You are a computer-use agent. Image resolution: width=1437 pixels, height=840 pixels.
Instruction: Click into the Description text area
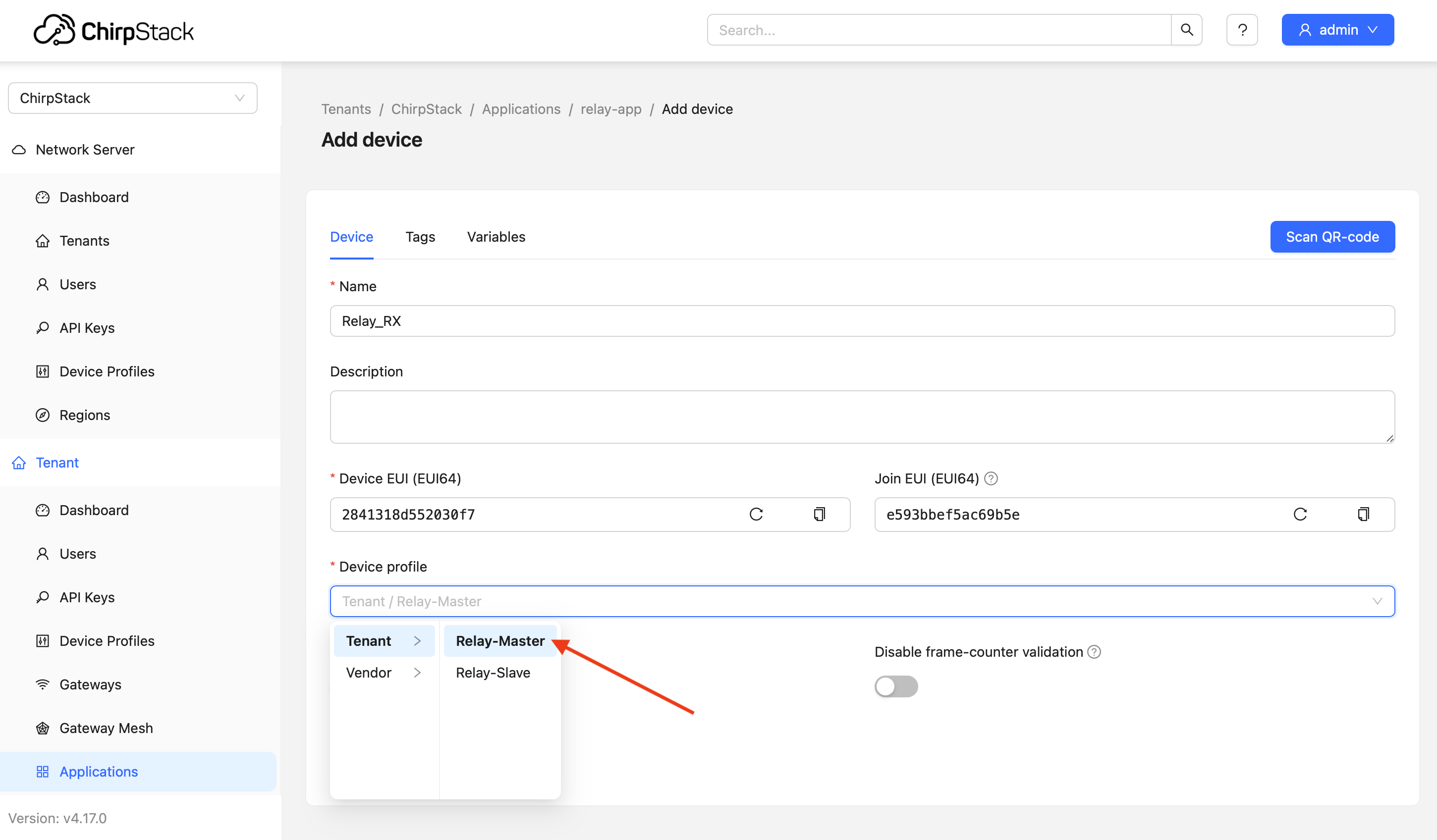coord(862,417)
